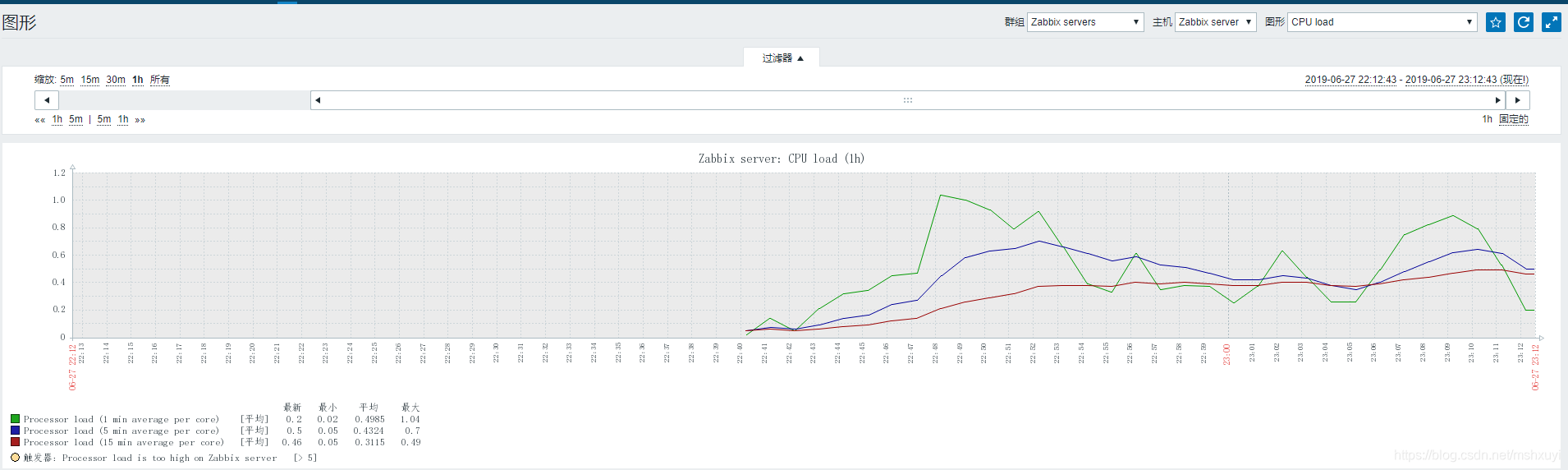Click left handle arrow of time slider

(x=318, y=100)
